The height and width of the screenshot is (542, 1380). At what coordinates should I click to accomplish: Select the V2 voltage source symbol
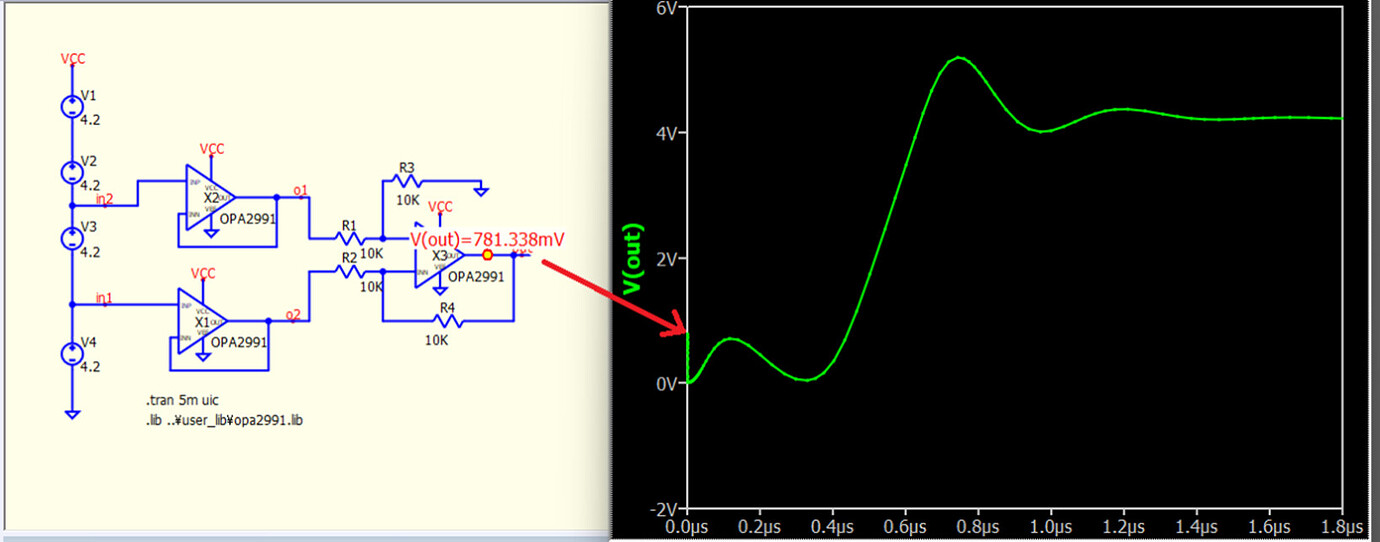(x=72, y=171)
